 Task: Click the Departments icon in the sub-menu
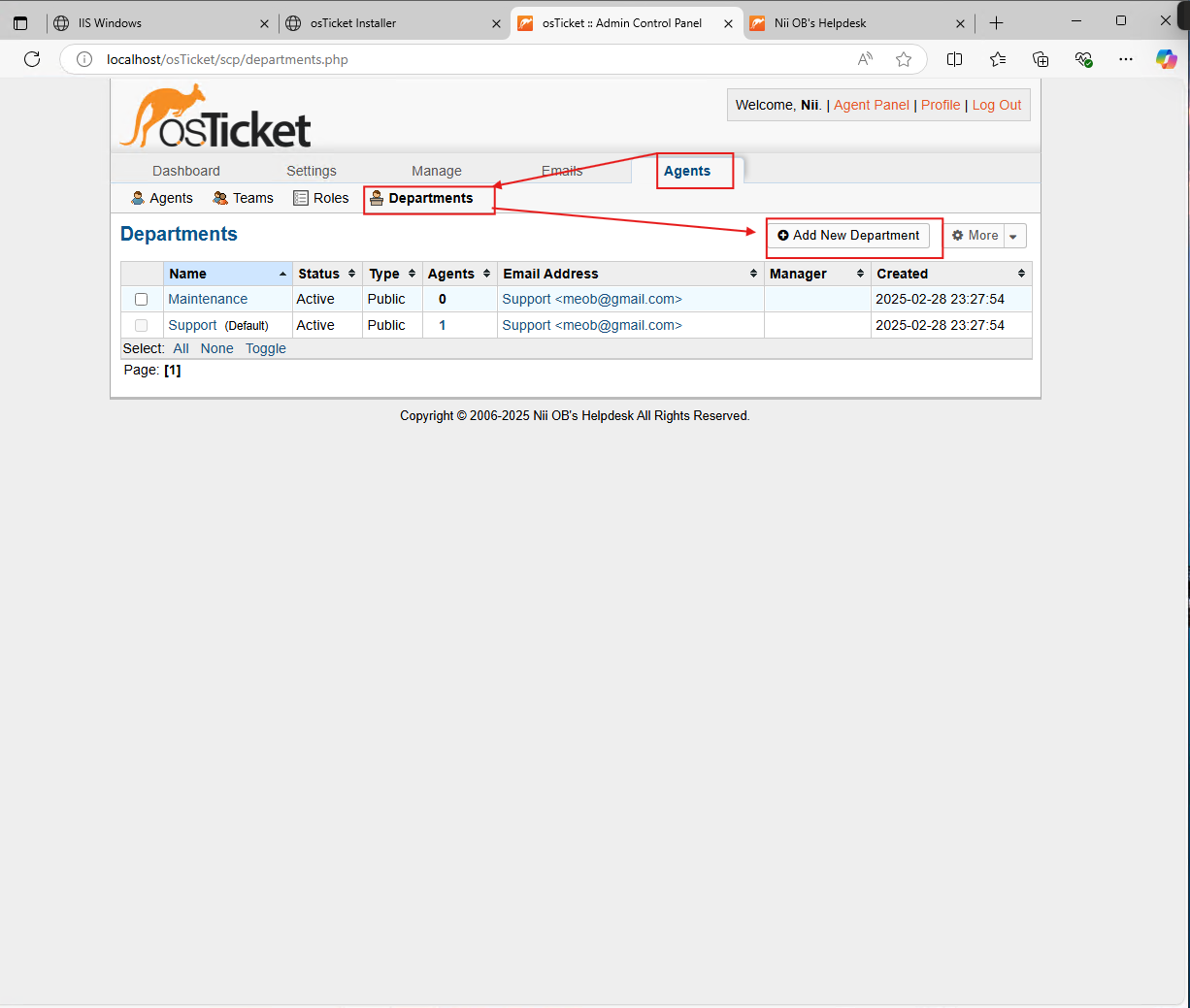[x=379, y=198]
